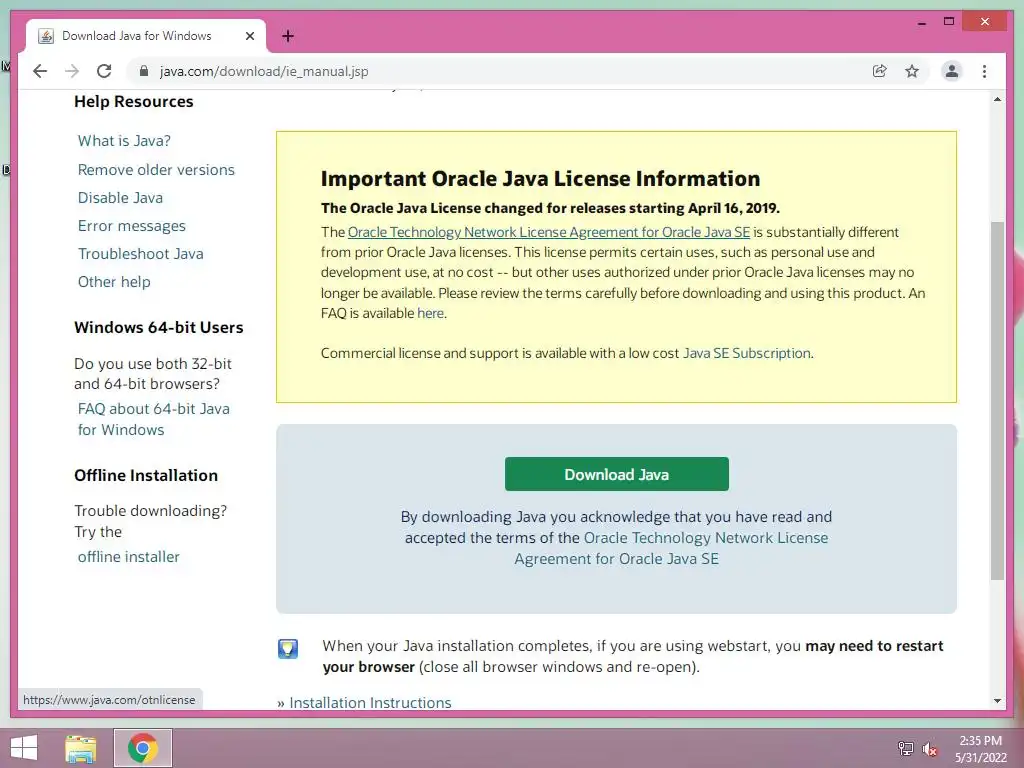Open the Chrome profile avatar
The image size is (1024, 768).
952,71
